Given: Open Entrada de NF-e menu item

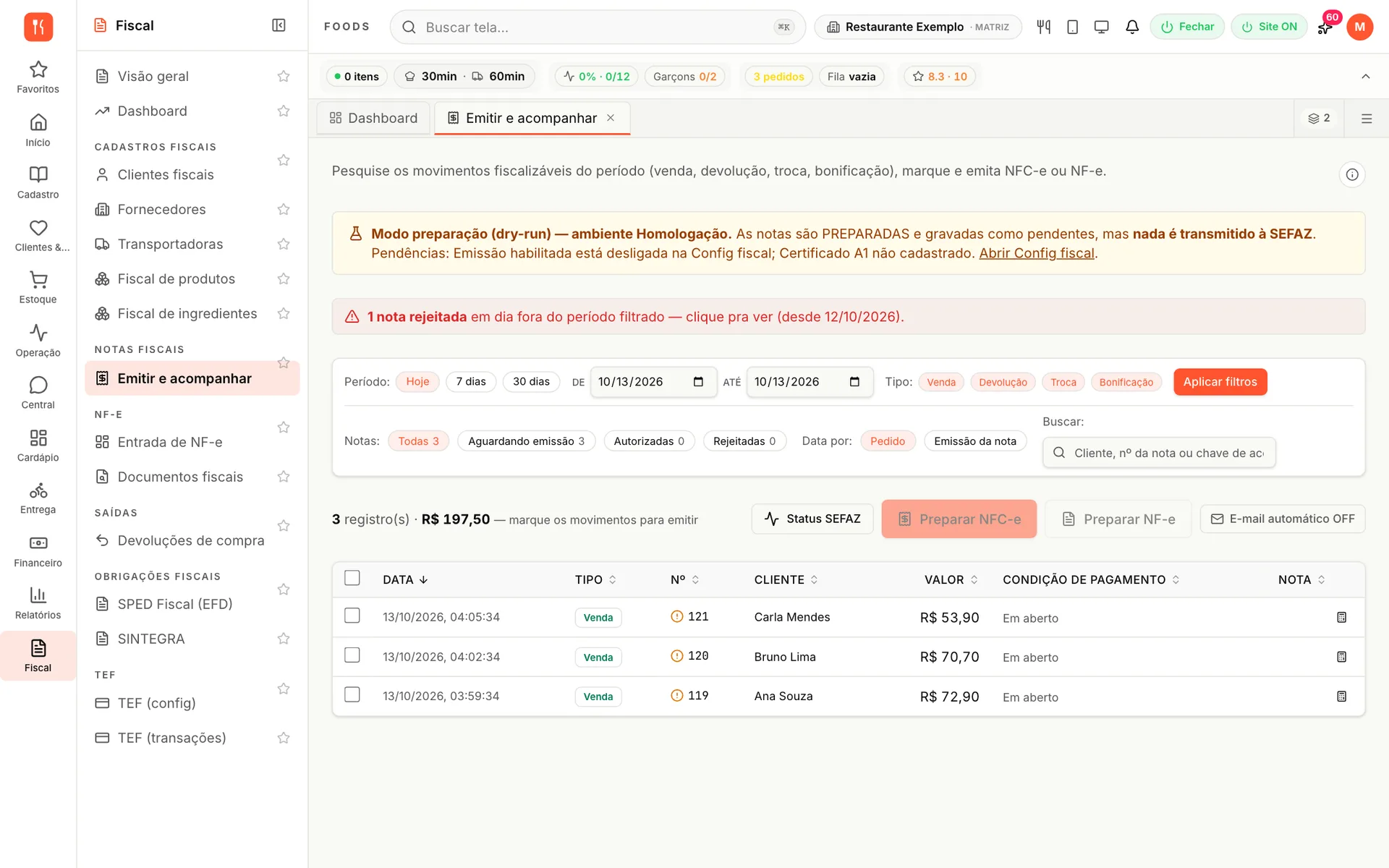Looking at the screenshot, I should click(170, 442).
